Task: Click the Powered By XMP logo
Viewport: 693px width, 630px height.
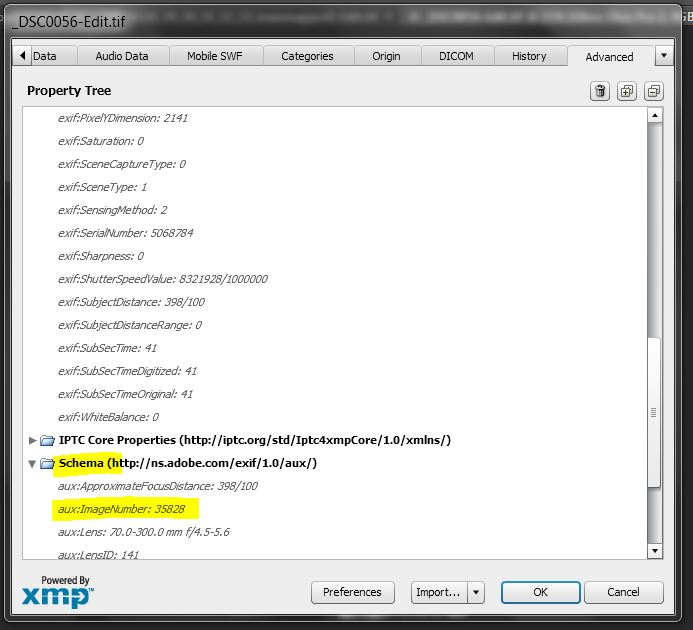Action: click(57, 592)
